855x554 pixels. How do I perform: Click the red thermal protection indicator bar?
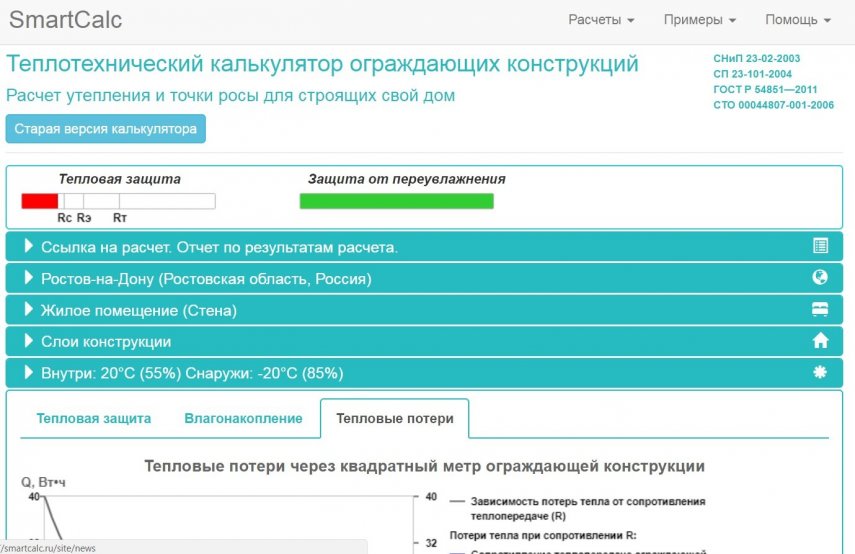pos(40,201)
